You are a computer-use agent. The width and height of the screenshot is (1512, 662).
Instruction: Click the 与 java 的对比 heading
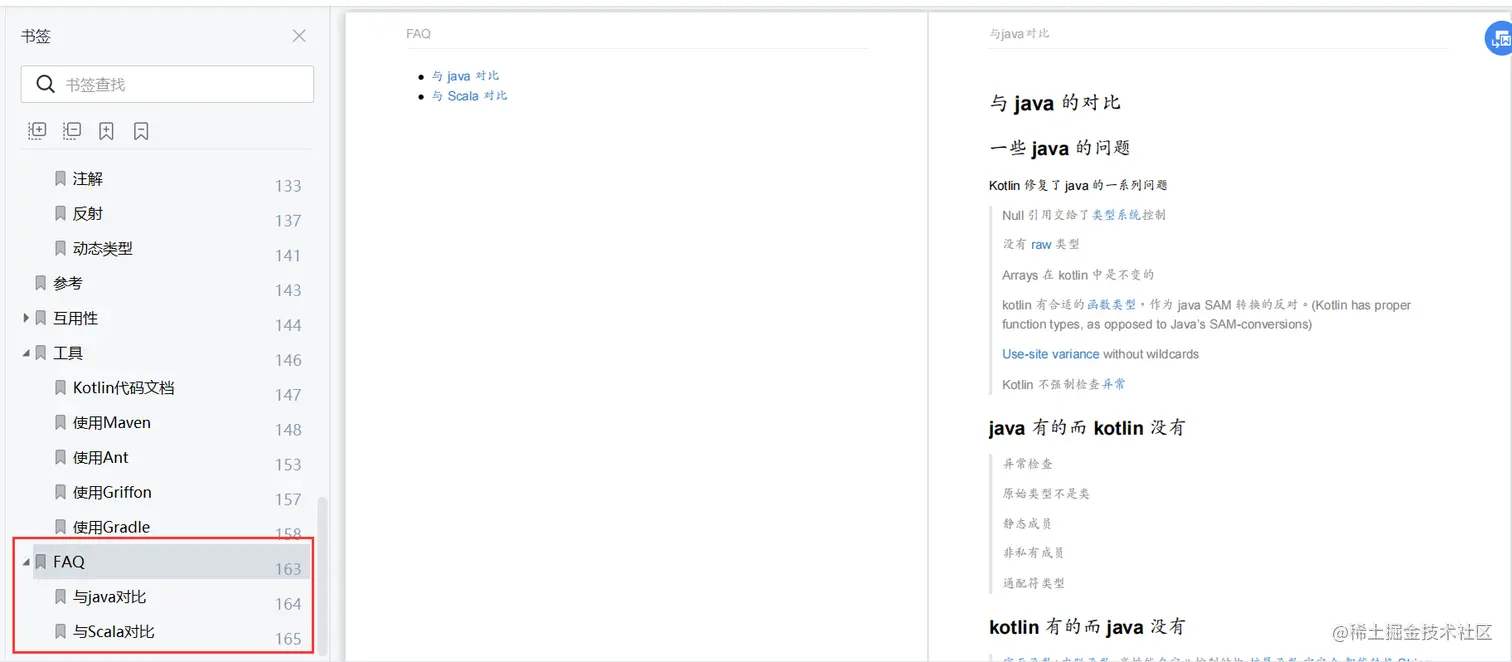coord(1055,102)
